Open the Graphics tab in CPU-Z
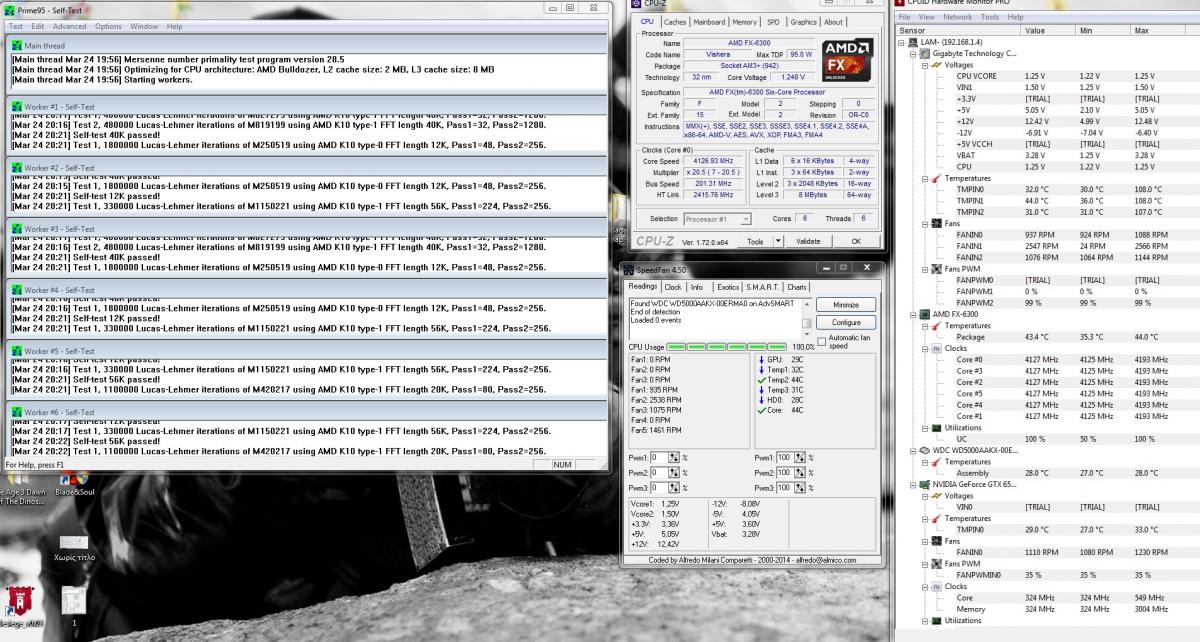This screenshot has width=1200, height=642. pos(803,21)
